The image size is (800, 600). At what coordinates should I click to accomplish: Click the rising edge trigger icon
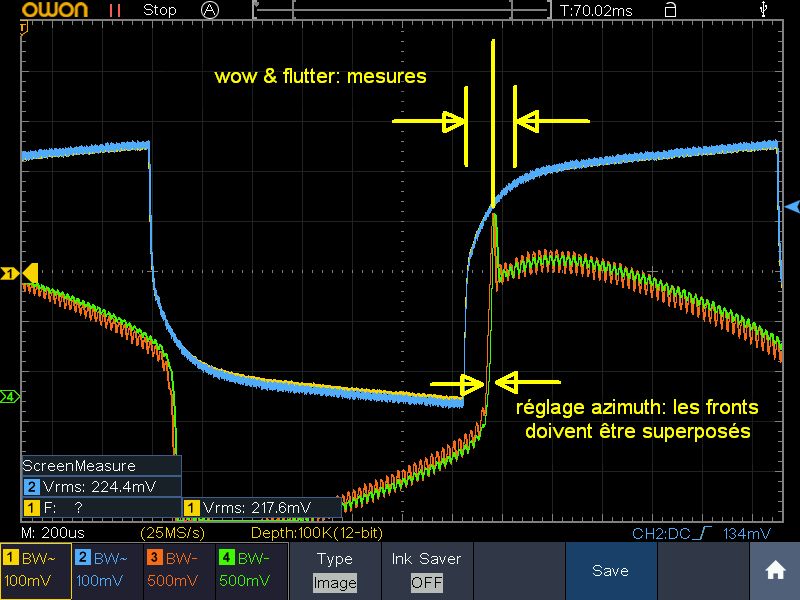[704, 533]
